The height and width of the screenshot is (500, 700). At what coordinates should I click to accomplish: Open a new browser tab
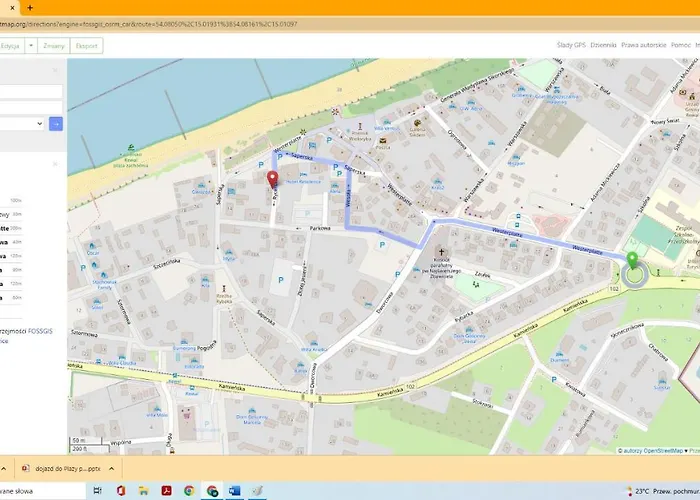pyautogui.click(x=28, y=7)
